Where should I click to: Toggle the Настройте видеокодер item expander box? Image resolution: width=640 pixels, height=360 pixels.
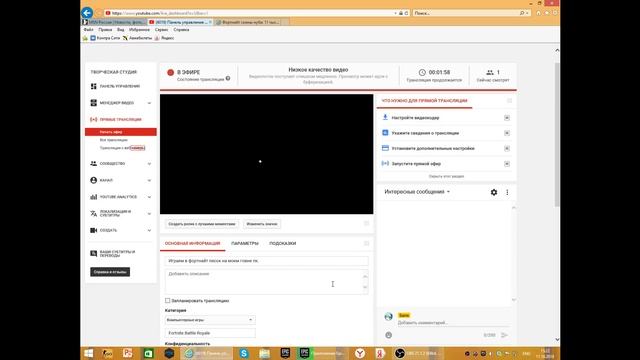click(x=507, y=118)
